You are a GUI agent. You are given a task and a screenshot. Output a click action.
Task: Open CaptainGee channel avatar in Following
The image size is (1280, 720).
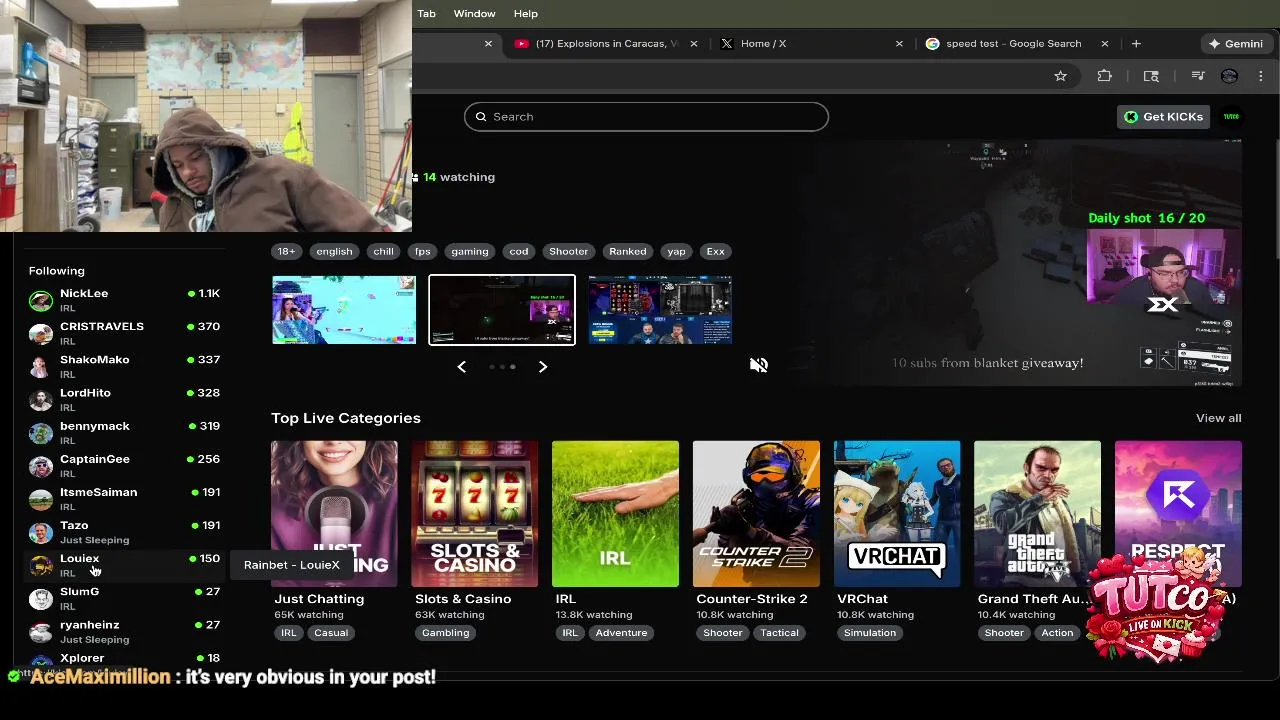41,466
